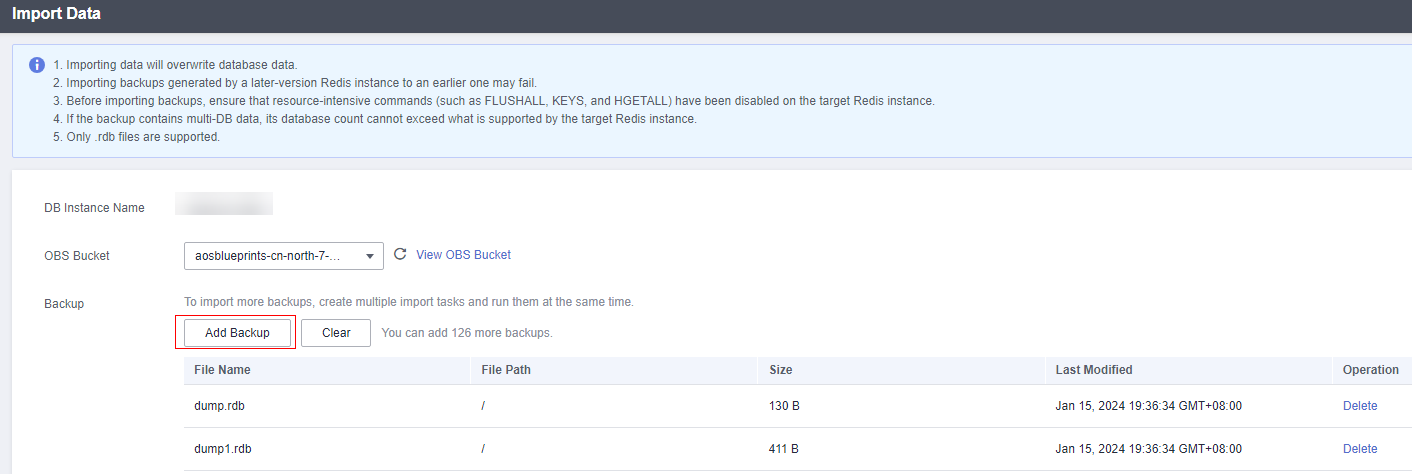The height and width of the screenshot is (474, 1412).
Task: Click the 411 B size cell
Action: (x=784, y=449)
